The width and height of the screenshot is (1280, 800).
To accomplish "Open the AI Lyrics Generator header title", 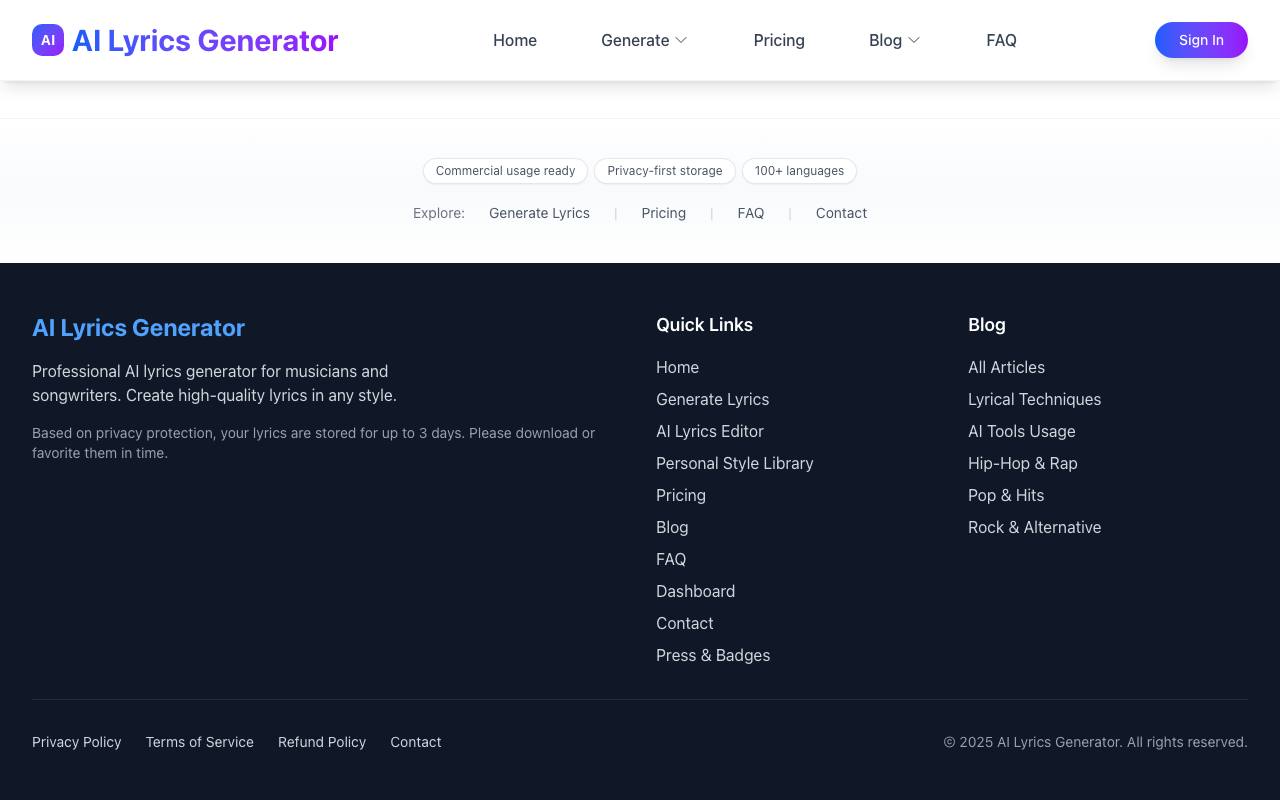I will click(x=205, y=40).
